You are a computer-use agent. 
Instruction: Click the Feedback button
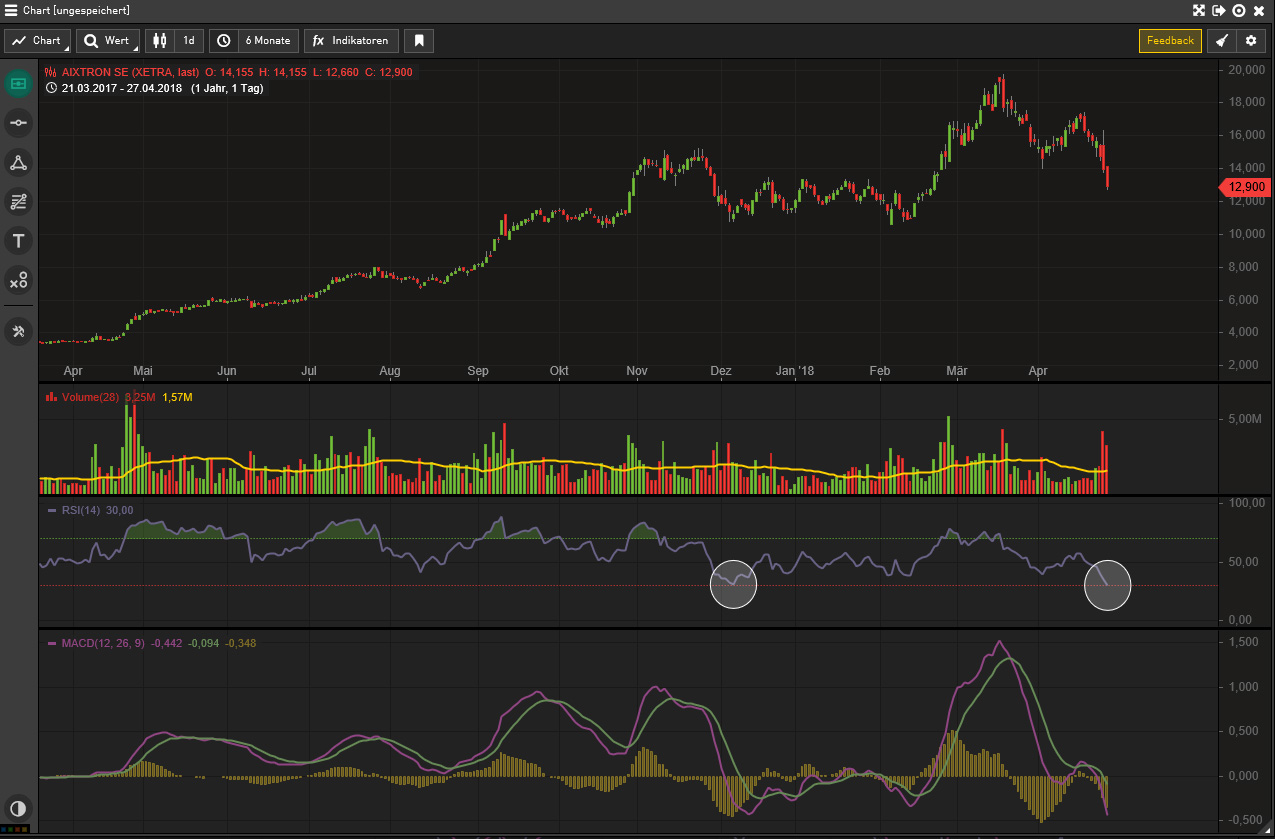click(1170, 41)
